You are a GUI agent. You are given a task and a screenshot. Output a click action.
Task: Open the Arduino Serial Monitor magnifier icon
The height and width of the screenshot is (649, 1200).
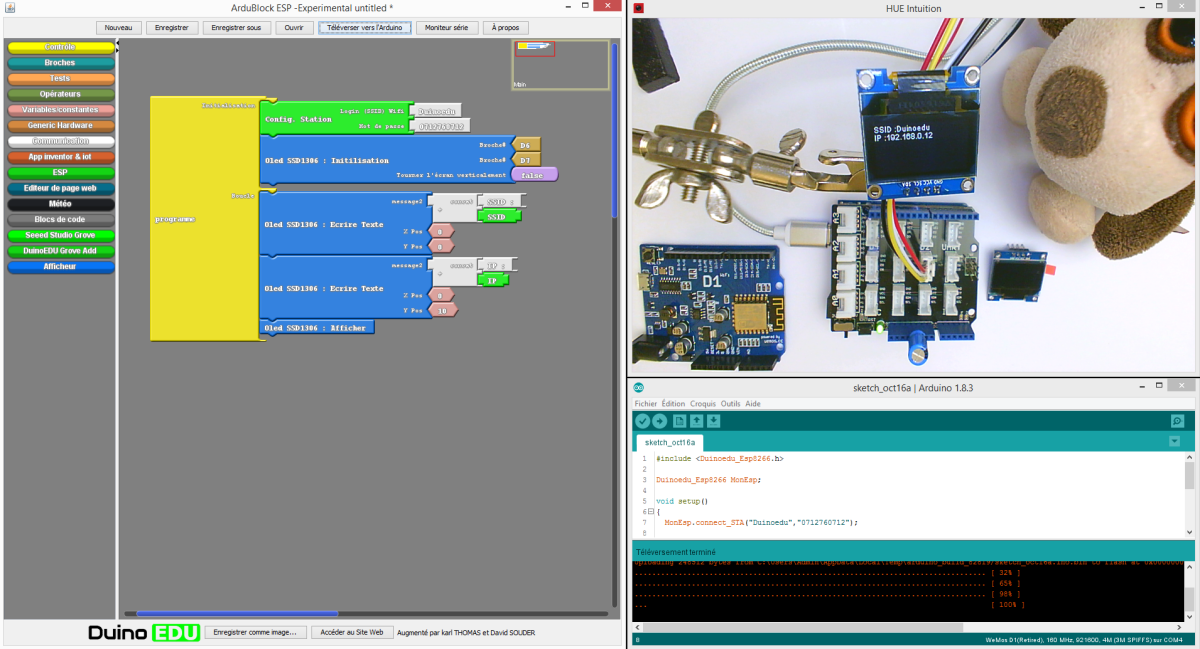tap(1177, 421)
